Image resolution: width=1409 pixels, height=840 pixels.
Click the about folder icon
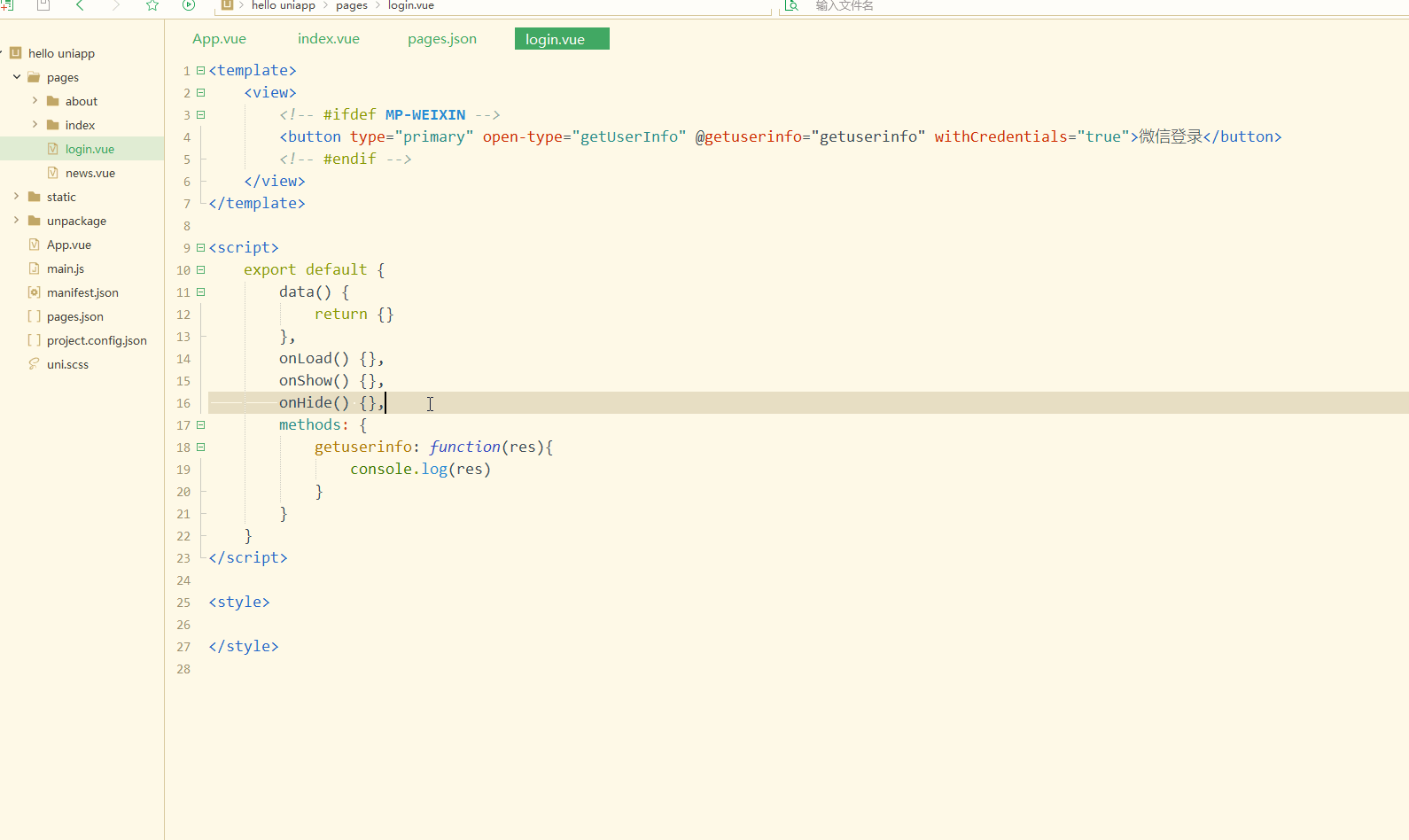tap(52, 101)
